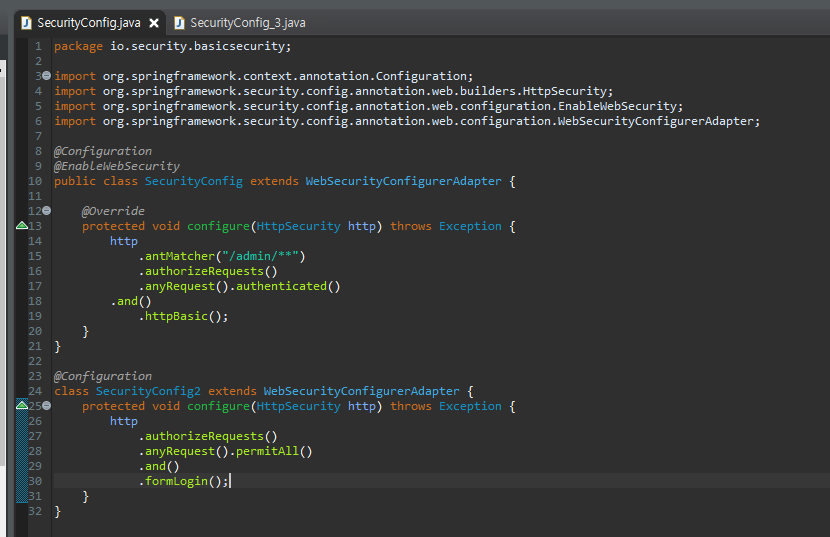Collapse the configure method fold at line 12
This screenshot has height=537, width=830.
pos(47,211)
